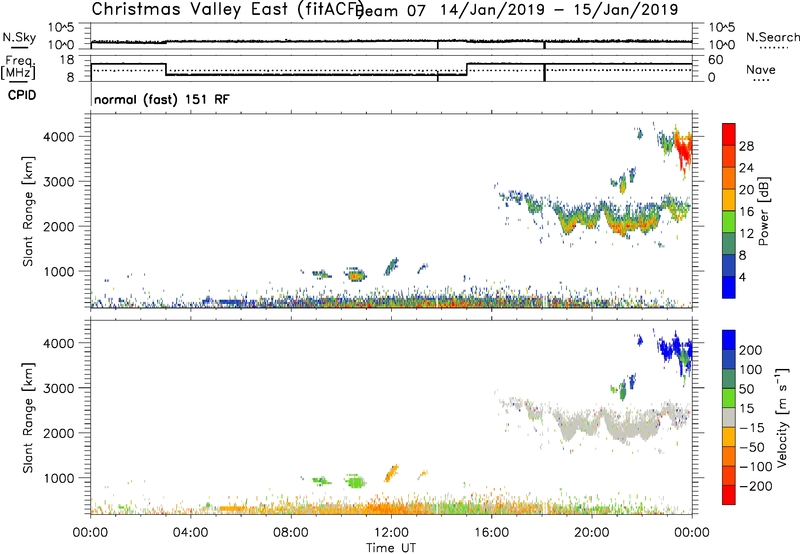Click the 'Velocity [m s-1]' colorbar label

(781, 418)
